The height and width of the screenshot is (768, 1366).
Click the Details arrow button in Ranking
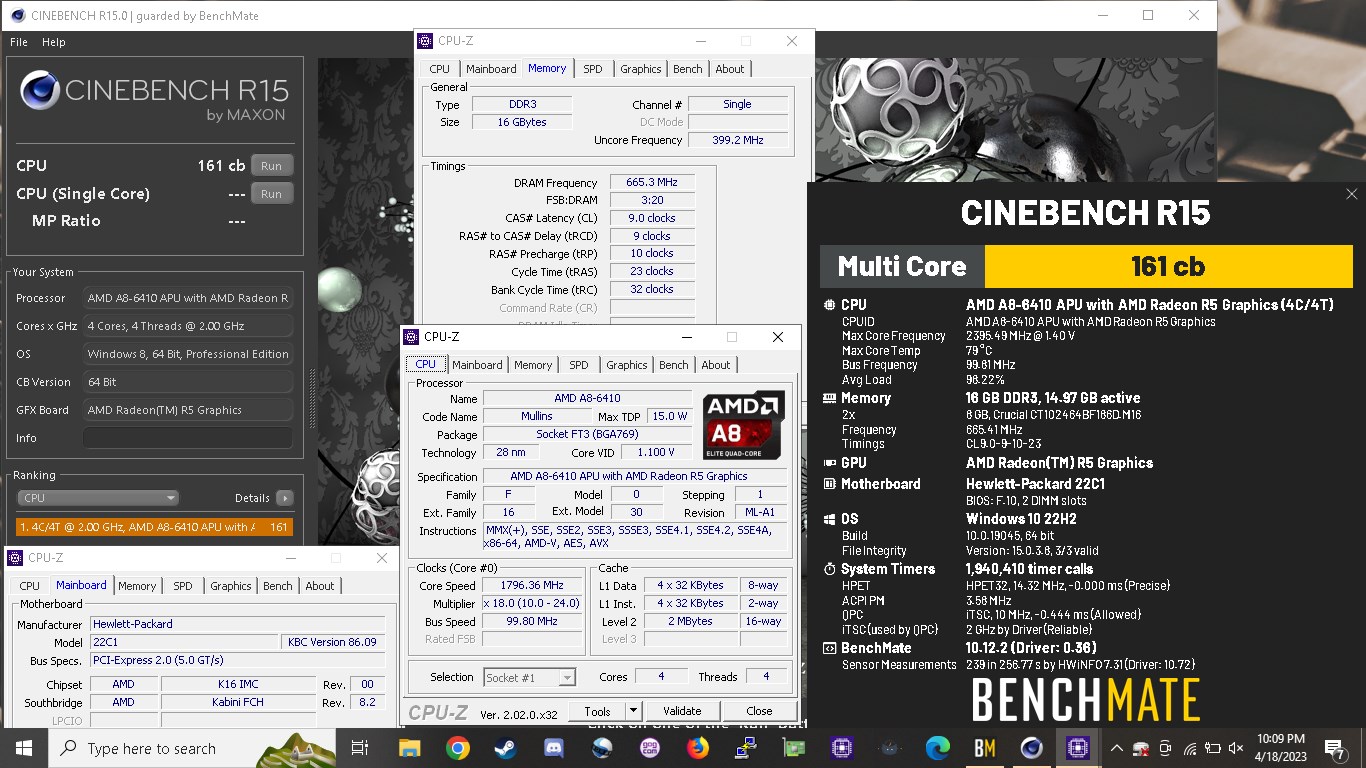click(x=285, y=498)
